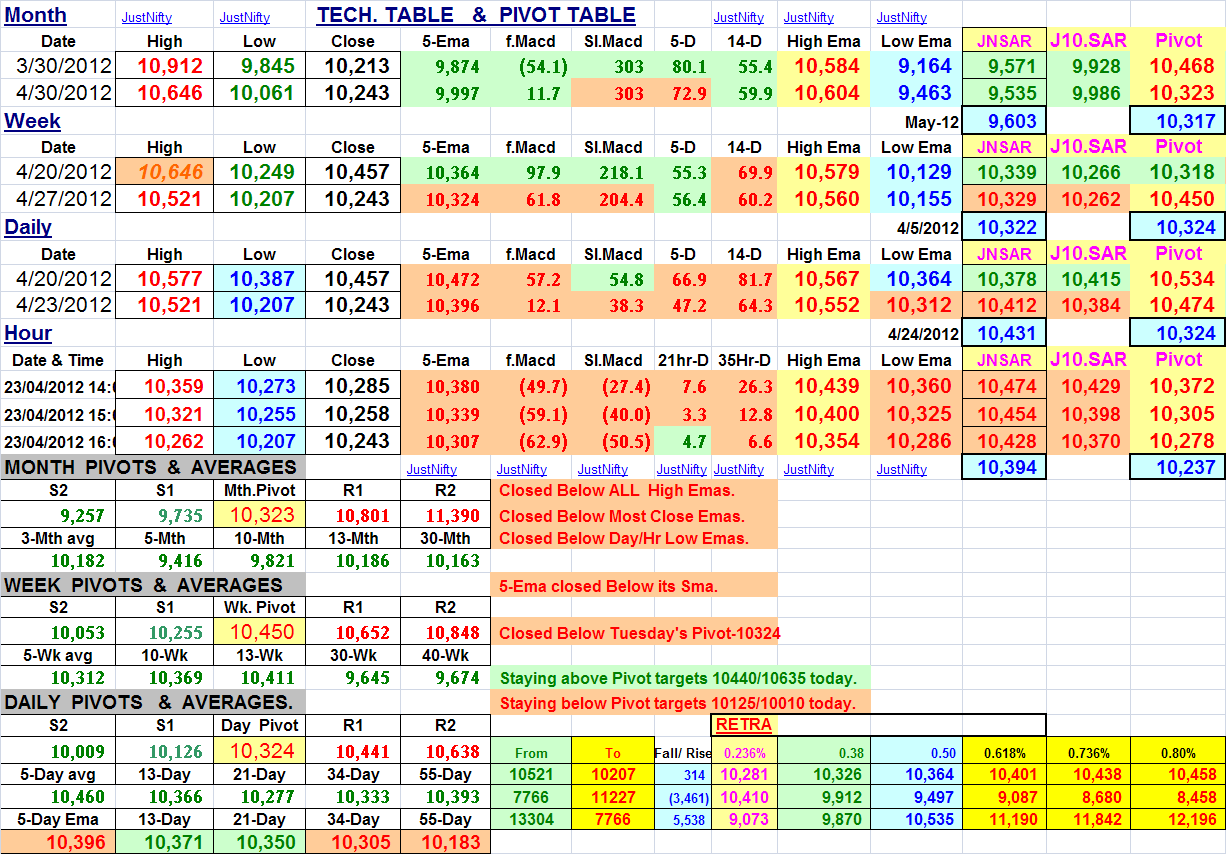This screenshot has height=854, width=1226.
Task: Select Hour close value 10,258
Action: pos(353,413)
